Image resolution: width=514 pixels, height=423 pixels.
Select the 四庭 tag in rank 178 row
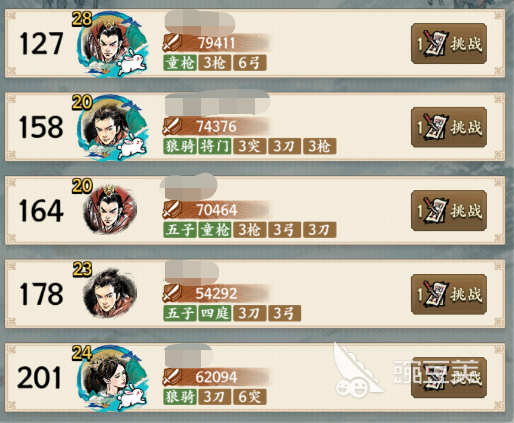tap(215, 314)
